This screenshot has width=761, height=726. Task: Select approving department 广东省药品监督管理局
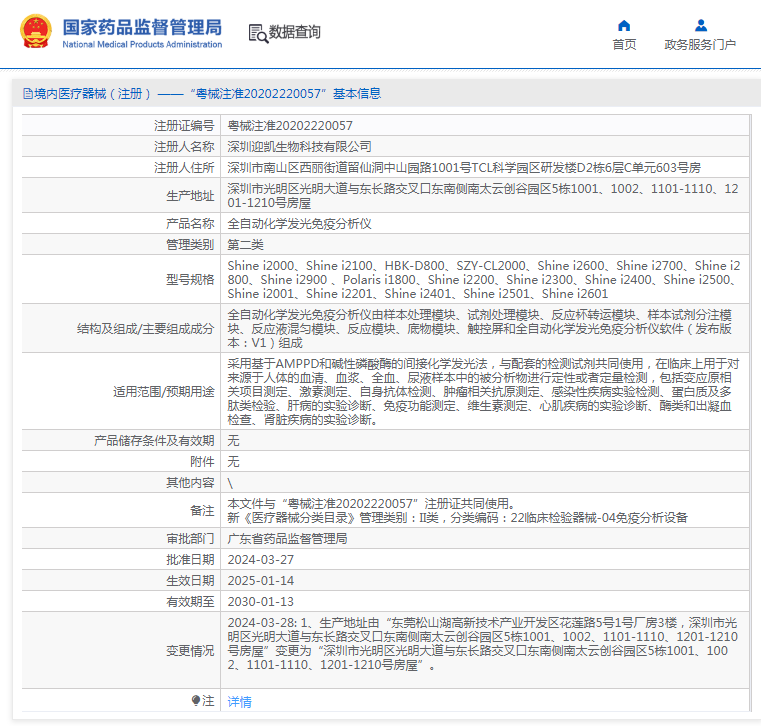tap(287, 539)
